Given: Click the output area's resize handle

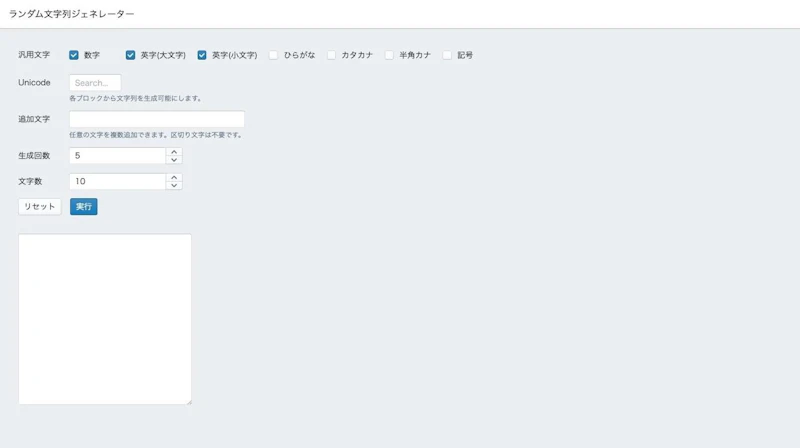Looking at the screenshot, I should [x=189, y=402].
